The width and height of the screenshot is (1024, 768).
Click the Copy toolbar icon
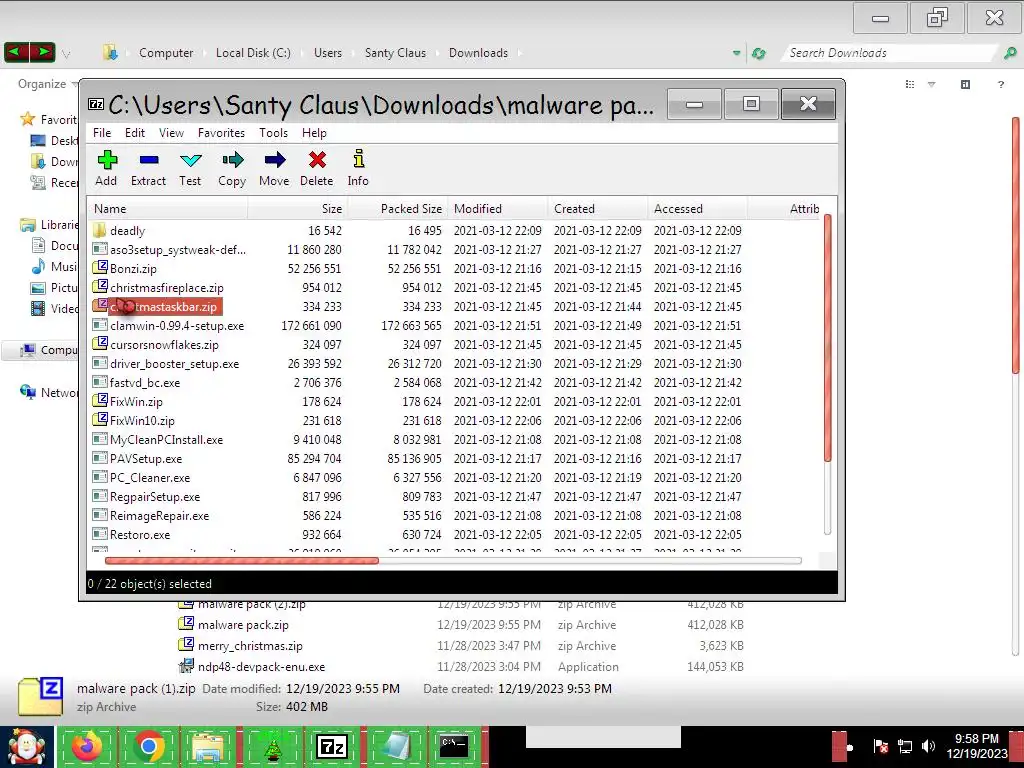[x=232, y=160]
